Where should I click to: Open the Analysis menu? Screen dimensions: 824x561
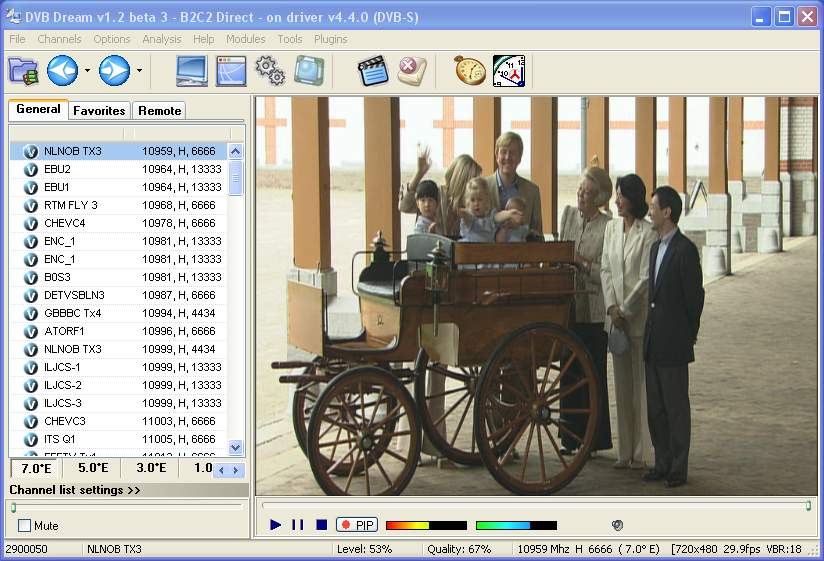click(x=161, y=39)
